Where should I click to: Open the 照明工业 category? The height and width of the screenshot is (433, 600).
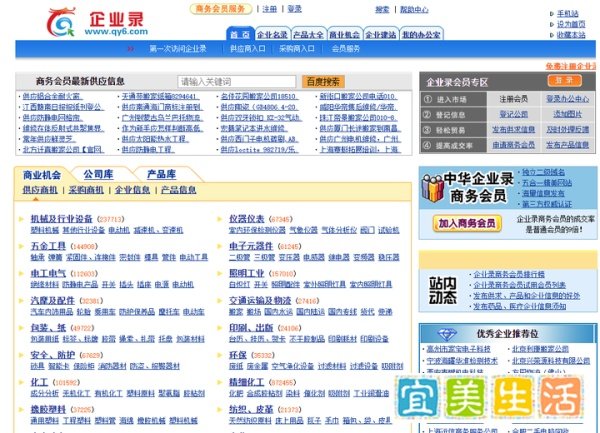[246, 273]
